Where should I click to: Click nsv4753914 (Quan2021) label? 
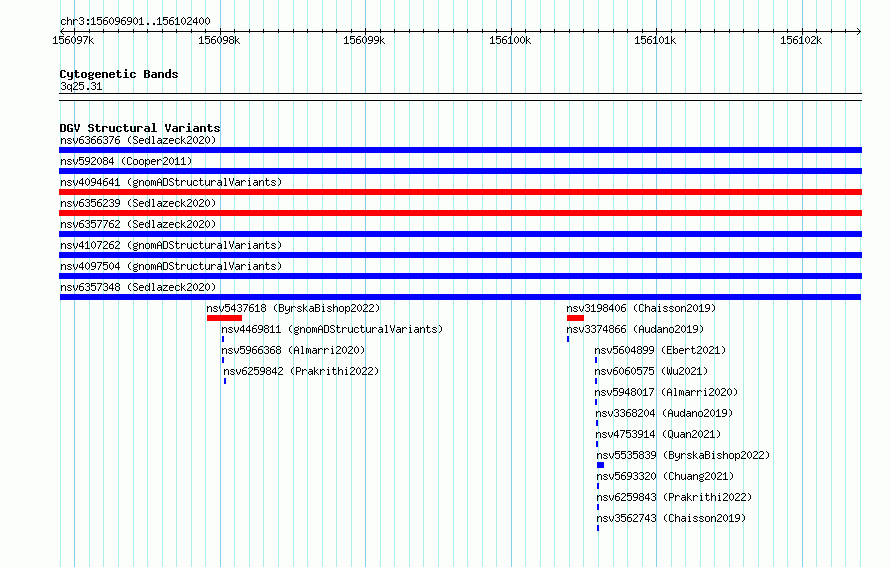tap(658, 434)
